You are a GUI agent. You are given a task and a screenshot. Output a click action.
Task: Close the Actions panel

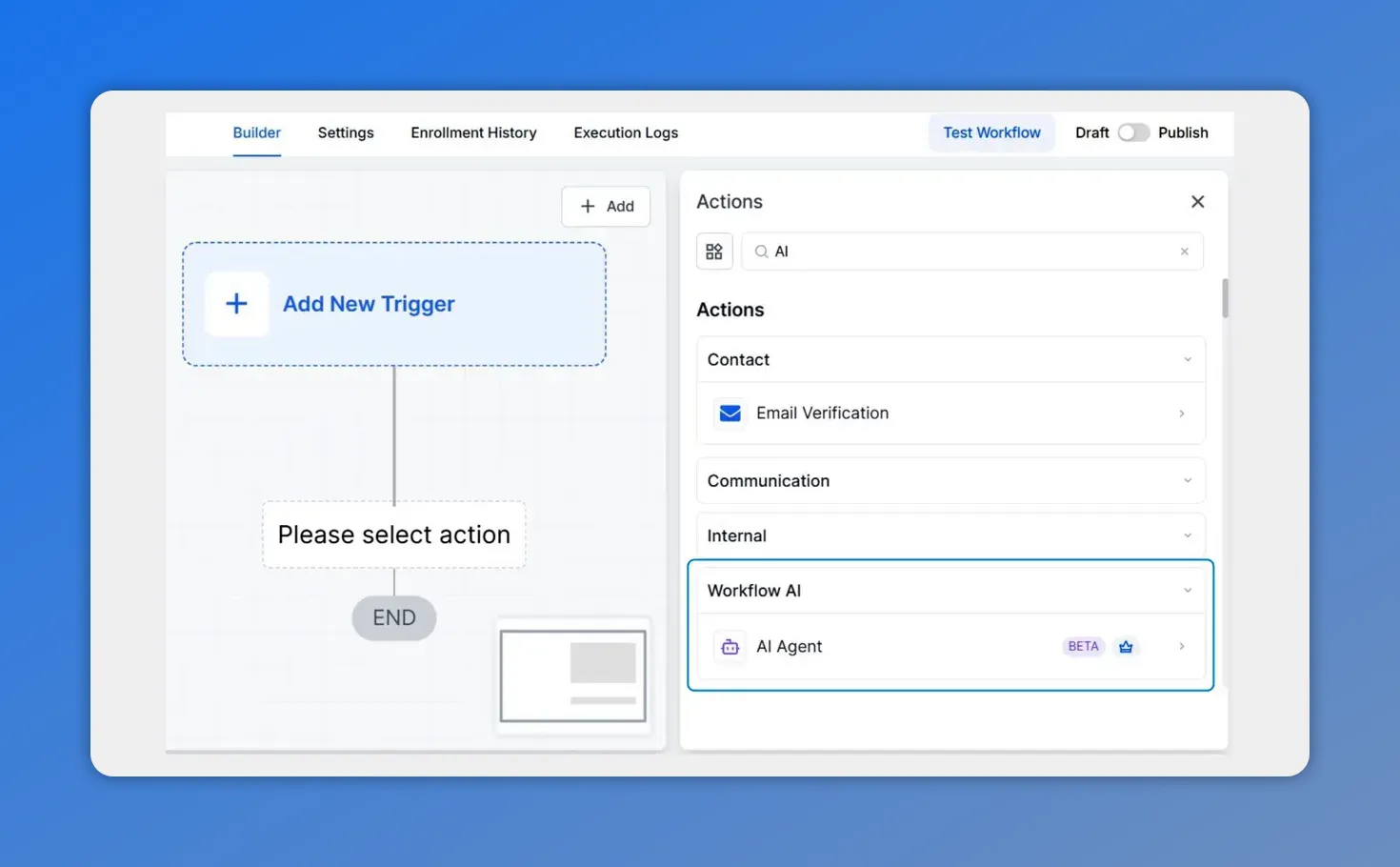1197,201
